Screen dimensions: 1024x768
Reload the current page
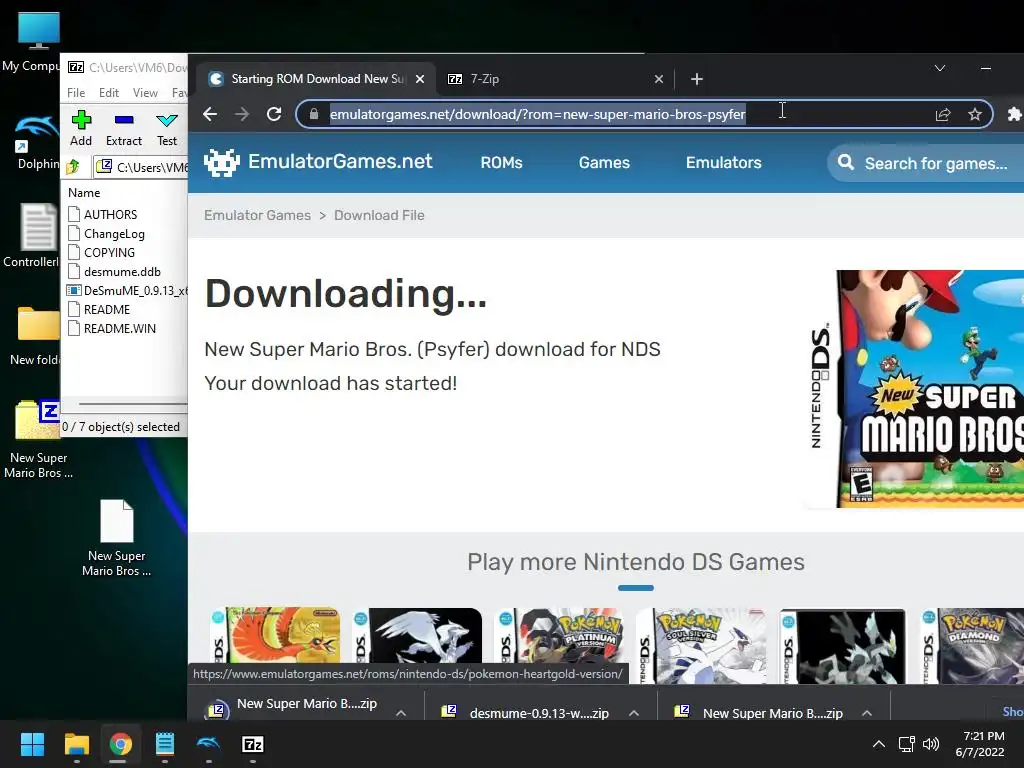(274, 114)
